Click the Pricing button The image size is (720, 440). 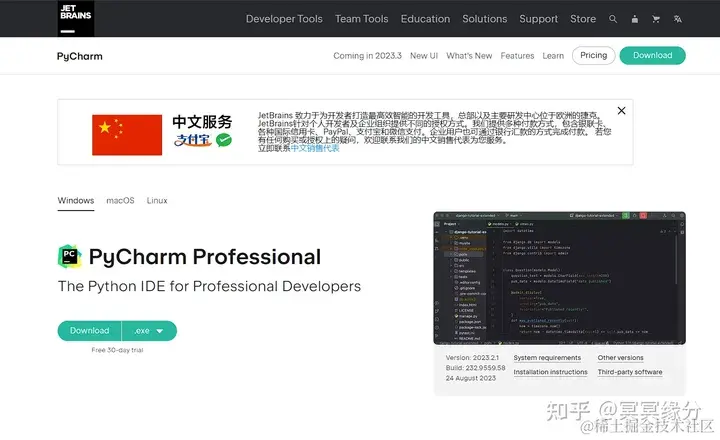(x=594, y=55)
